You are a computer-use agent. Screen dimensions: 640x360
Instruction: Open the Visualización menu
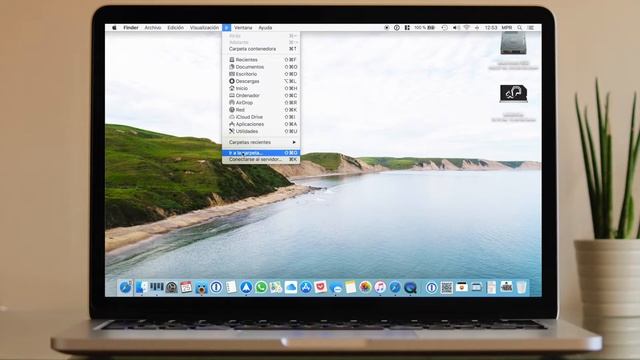(x=204, y=28)
